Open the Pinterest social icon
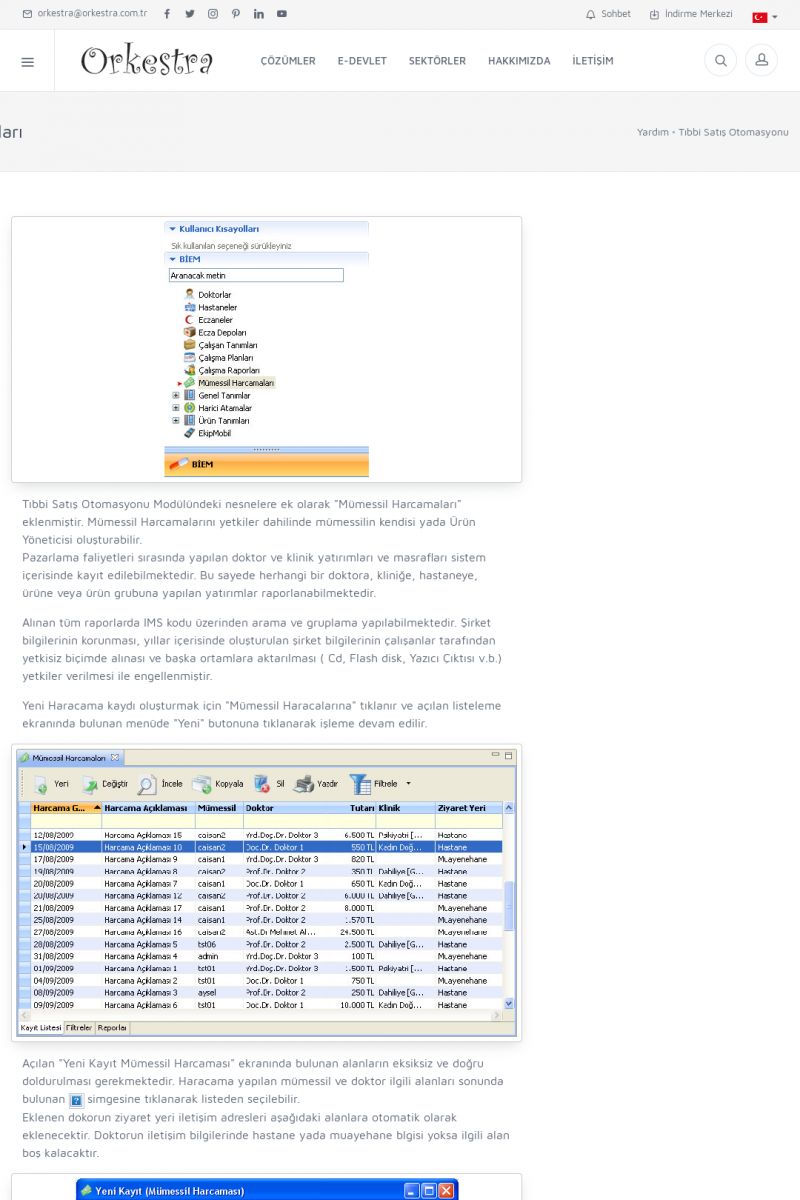 click(236, 14)
